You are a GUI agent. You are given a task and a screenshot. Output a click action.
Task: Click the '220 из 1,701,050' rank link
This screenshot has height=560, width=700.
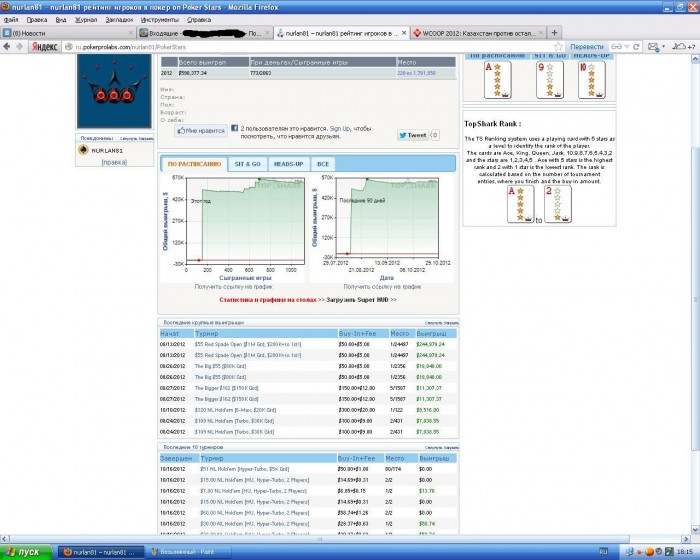pyautogui.click(x=416, y=73)
